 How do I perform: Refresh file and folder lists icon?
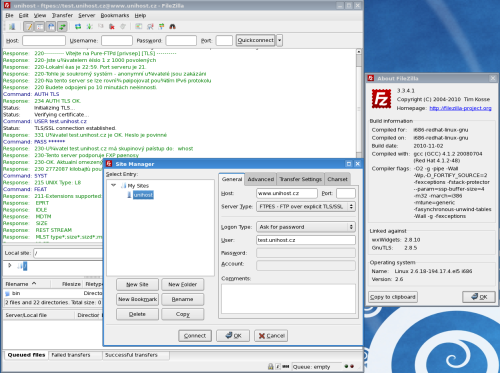[78, 27]
